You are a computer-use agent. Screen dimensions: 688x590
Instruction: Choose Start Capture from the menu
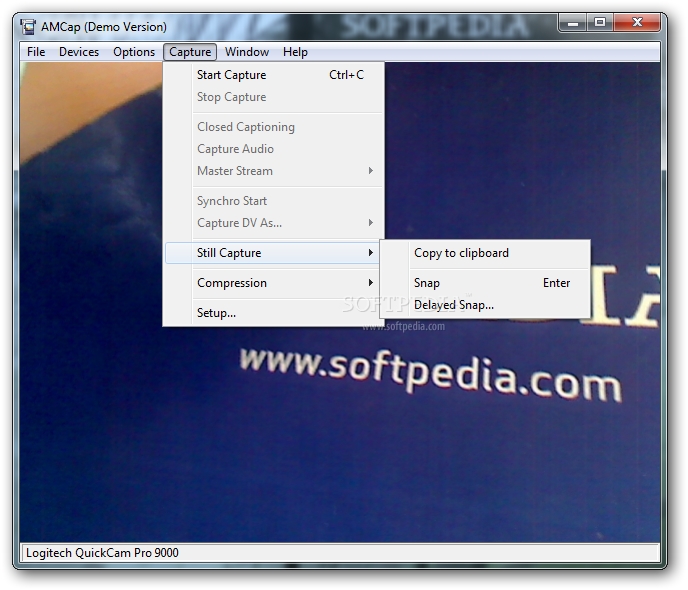273,75
